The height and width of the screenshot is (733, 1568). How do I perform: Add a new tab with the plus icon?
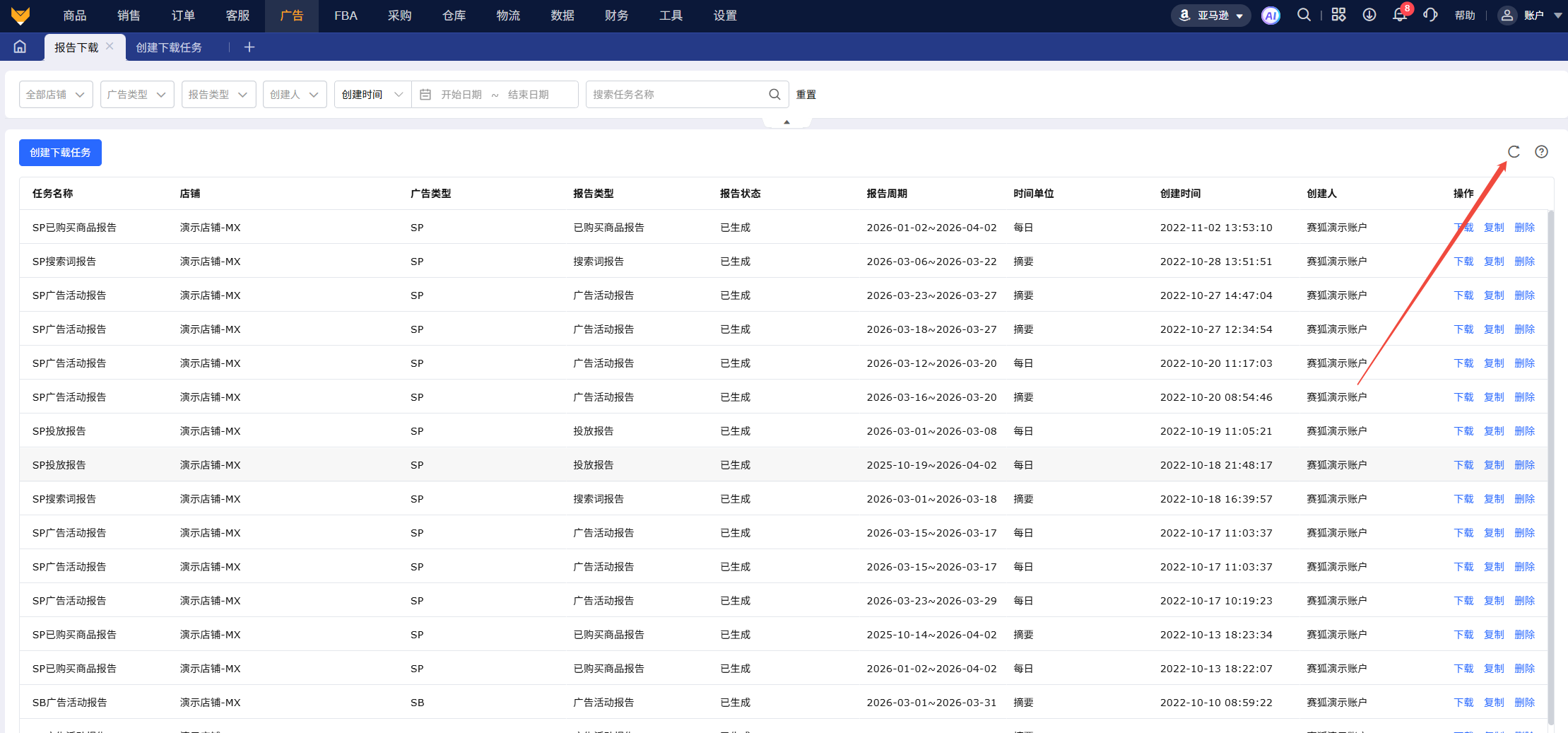(249, 47)
